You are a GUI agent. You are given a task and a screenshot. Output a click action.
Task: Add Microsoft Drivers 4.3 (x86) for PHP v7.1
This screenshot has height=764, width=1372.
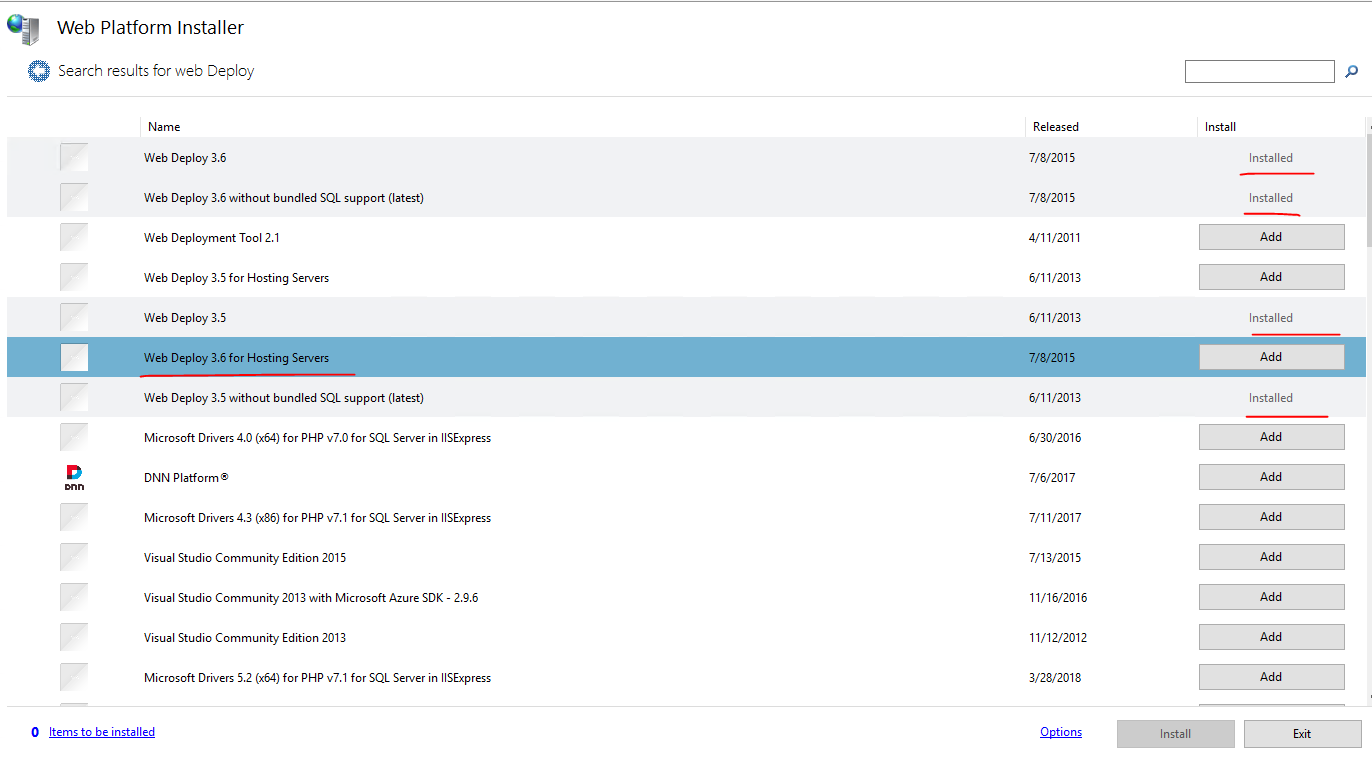pos(1271,517)
